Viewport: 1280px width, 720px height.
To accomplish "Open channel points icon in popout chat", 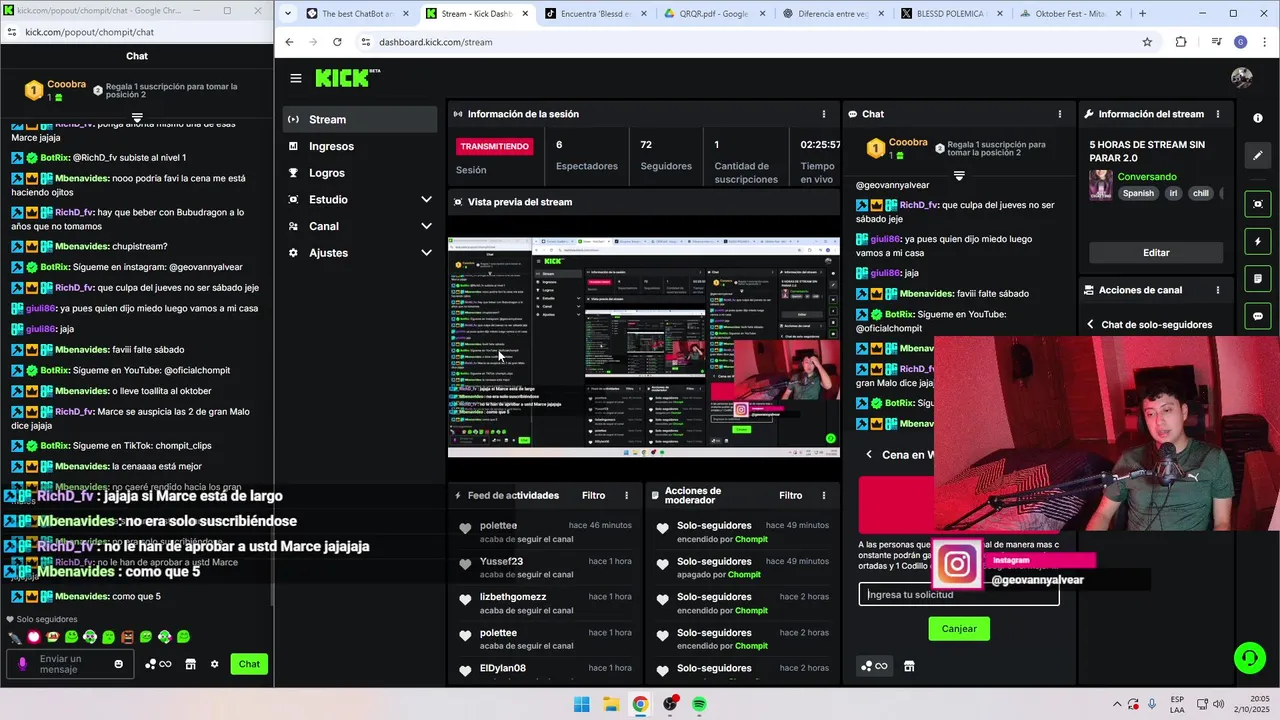I will (158, 664).
